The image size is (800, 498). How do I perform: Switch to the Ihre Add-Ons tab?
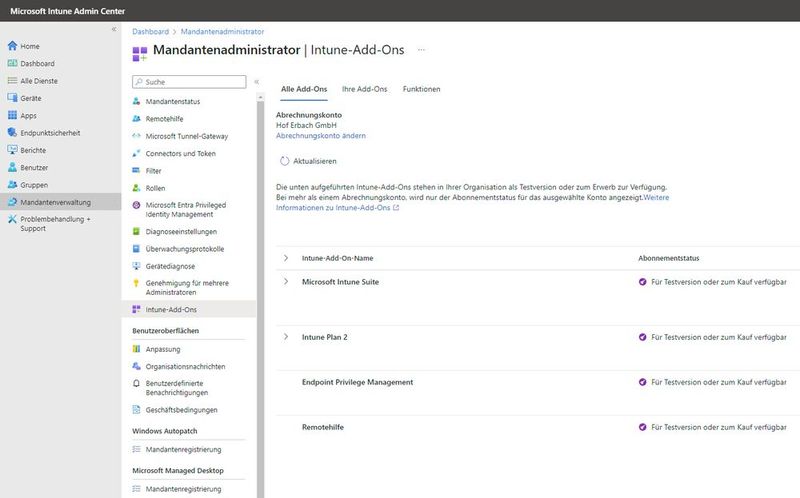pos(365,89)
